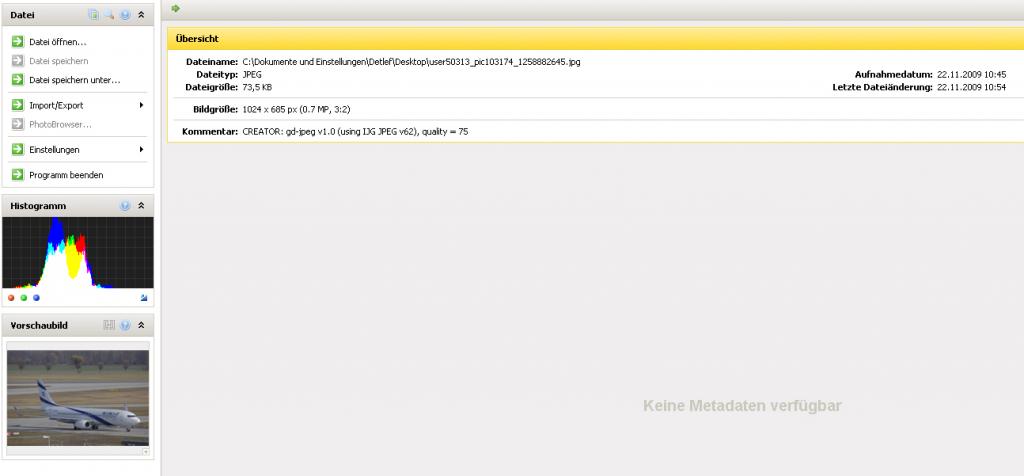Select the PhotoBrowser… entry
The image size is (1024, 476).
pos(60,124)
